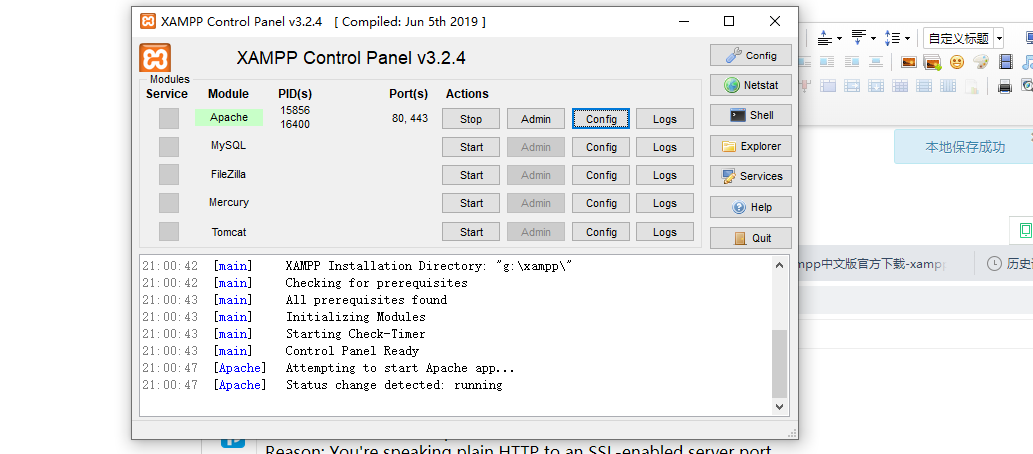
Task: Start the MySQL module
Action: click(x=471, y=147)
